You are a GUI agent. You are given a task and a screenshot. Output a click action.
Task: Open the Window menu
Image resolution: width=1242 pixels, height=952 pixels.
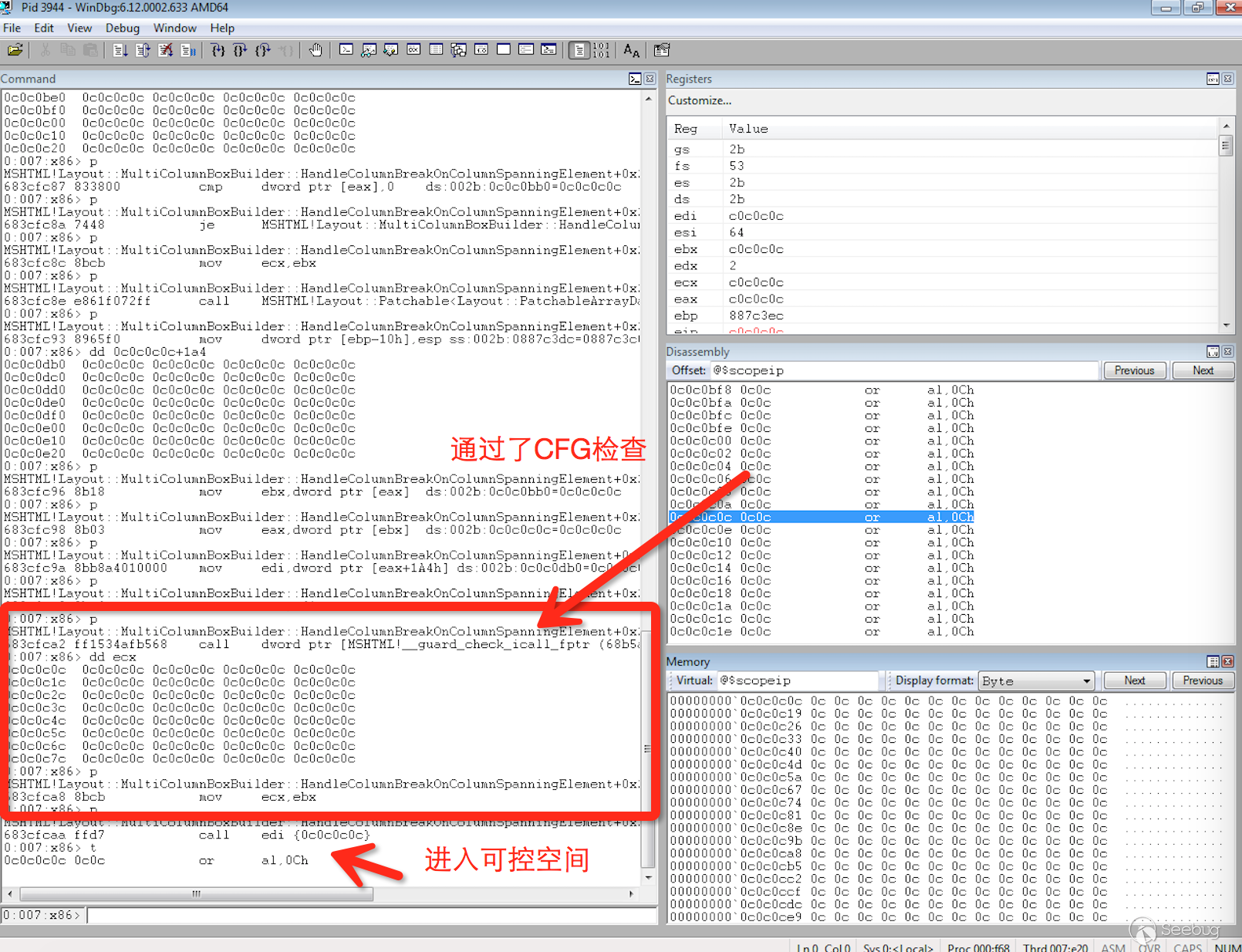[x=174, y=28]
